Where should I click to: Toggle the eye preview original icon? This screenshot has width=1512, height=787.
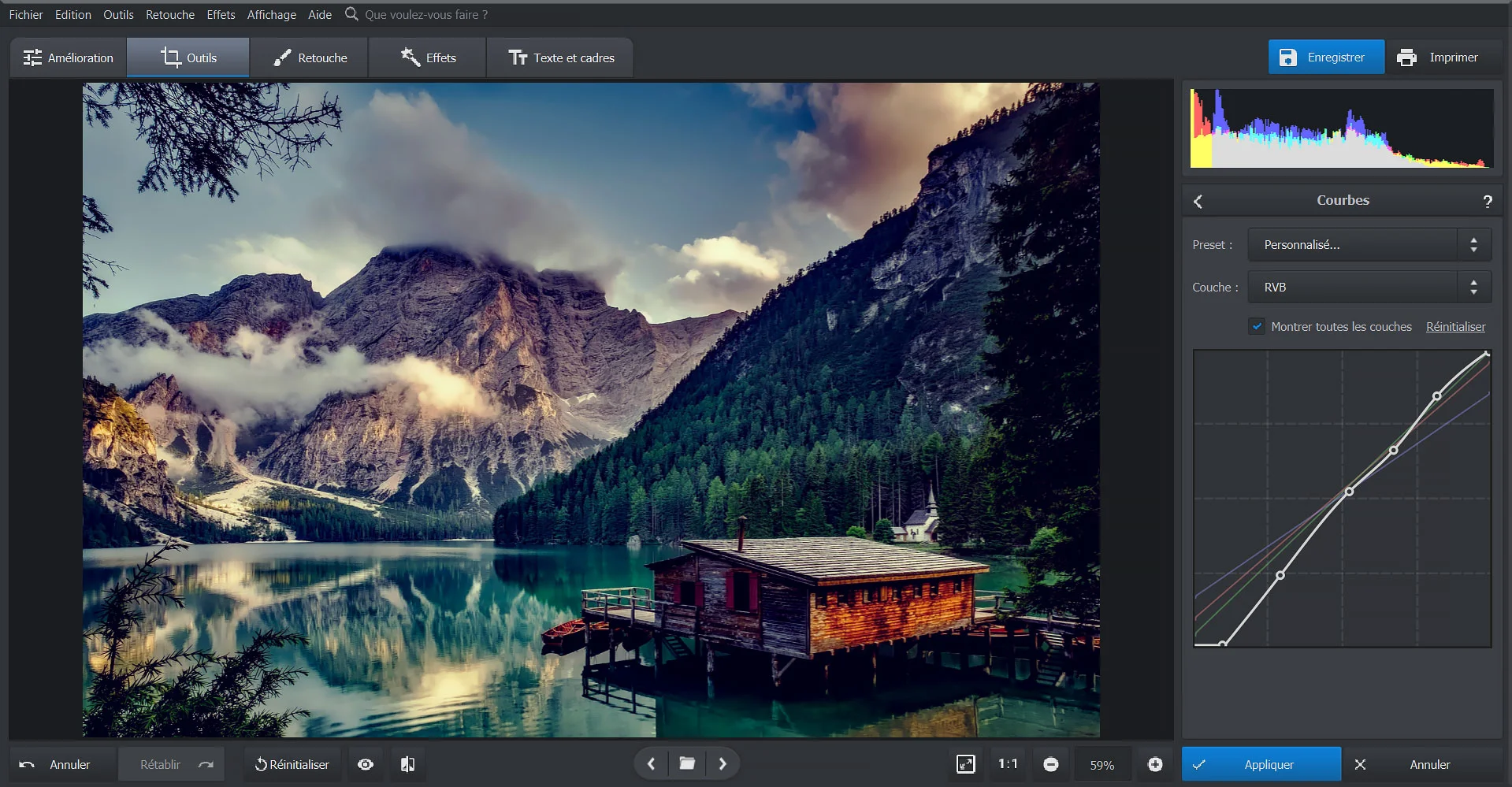click(x=366, y=764)
